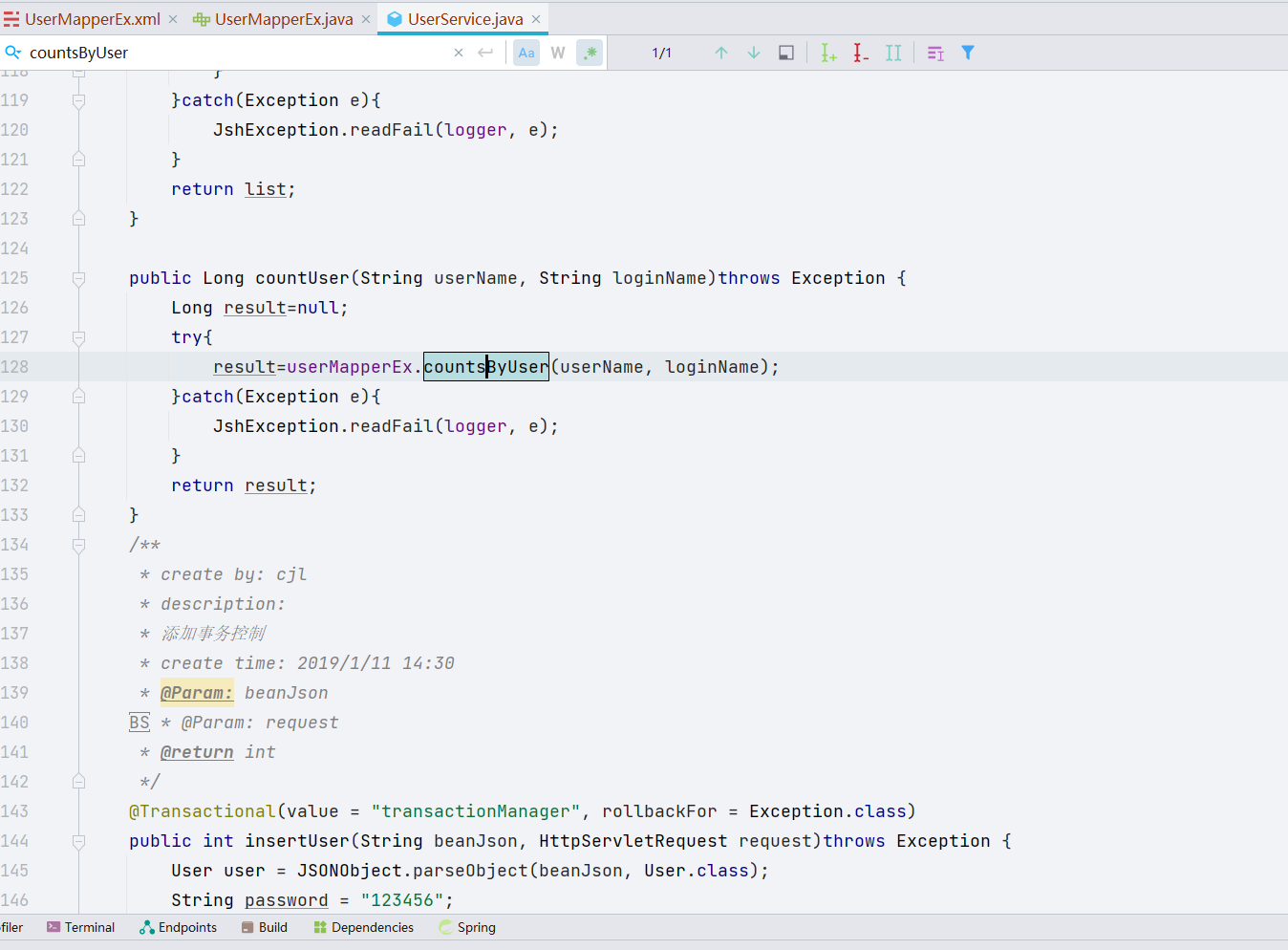Open search history via the magnifier dropdown
The height and width of the screenshot is (950, 1288).
coord(13,53)
